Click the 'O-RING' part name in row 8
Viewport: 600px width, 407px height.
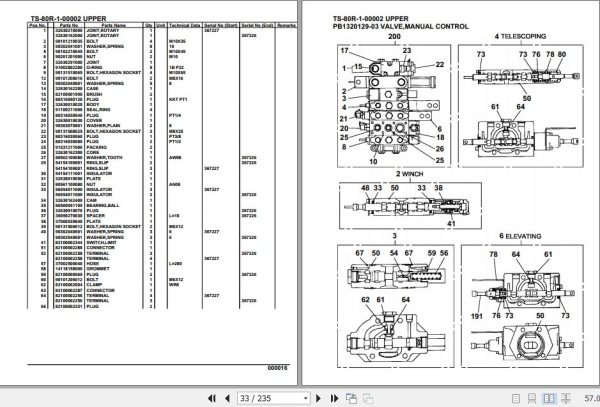pyautogui.click(x=95, y=67)
